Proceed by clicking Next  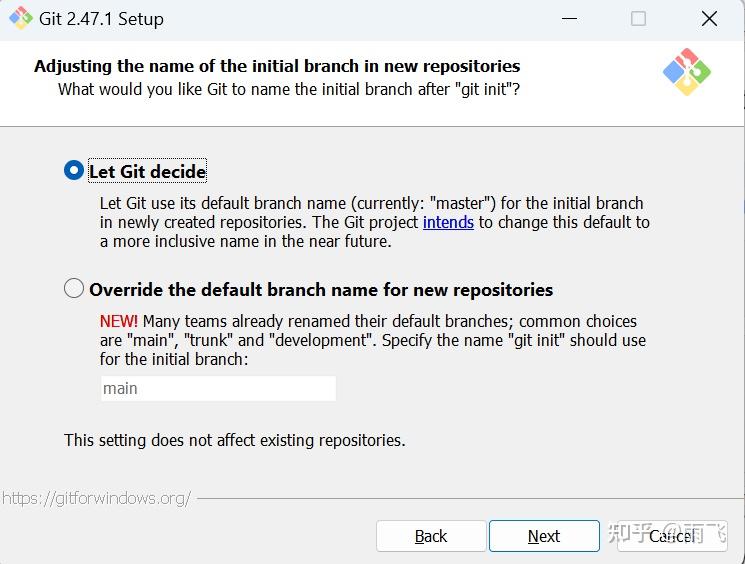[544, 536]
